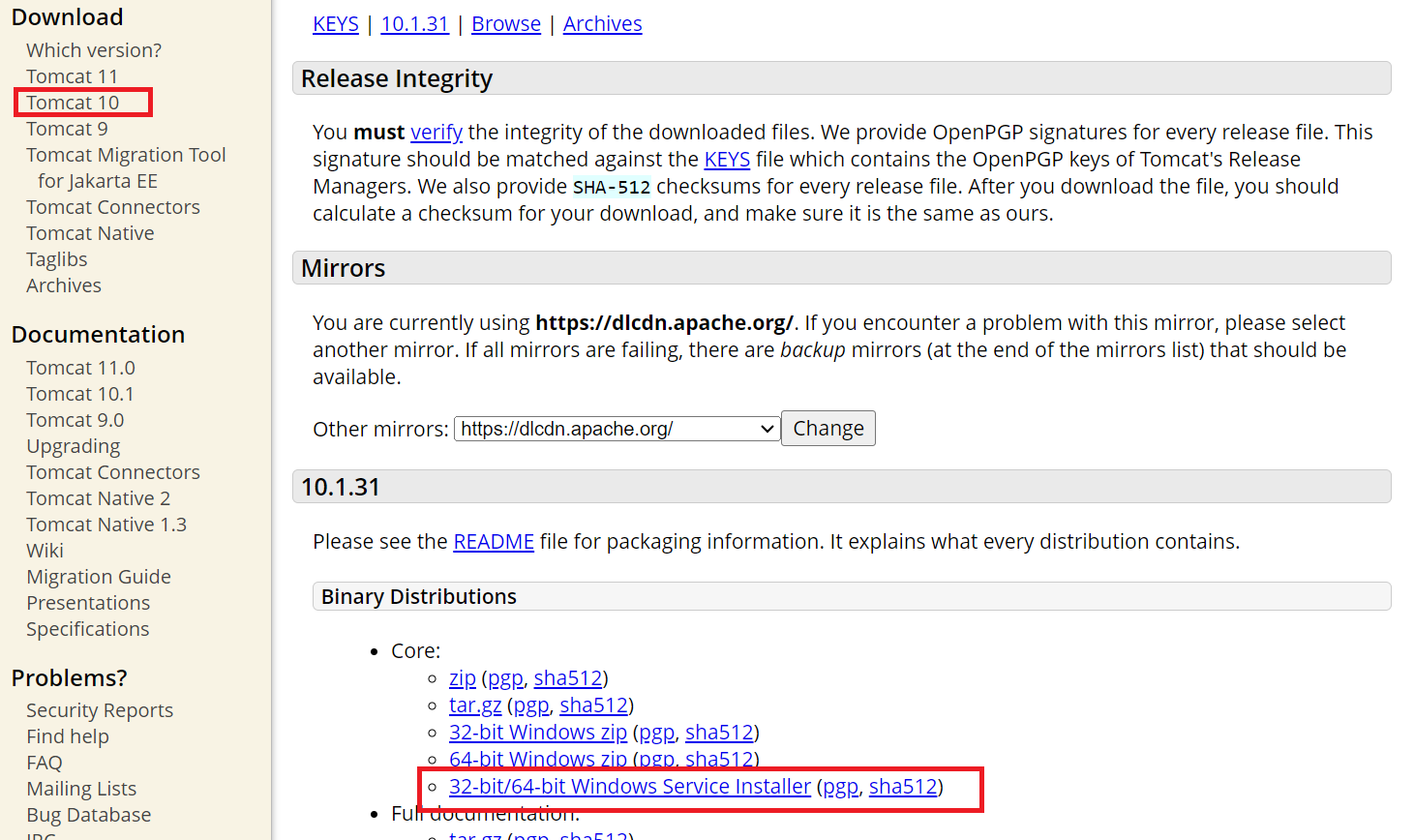Open the Browse link
The height and width of the screenshot is (840, 1414).
(506, 24)
